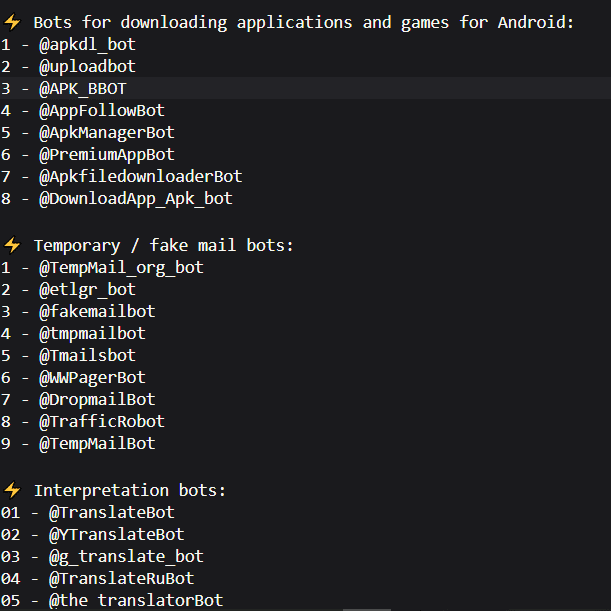611x611 pixels.
Task: Open the @AppFollowBot link
Action: pos(101,110)
